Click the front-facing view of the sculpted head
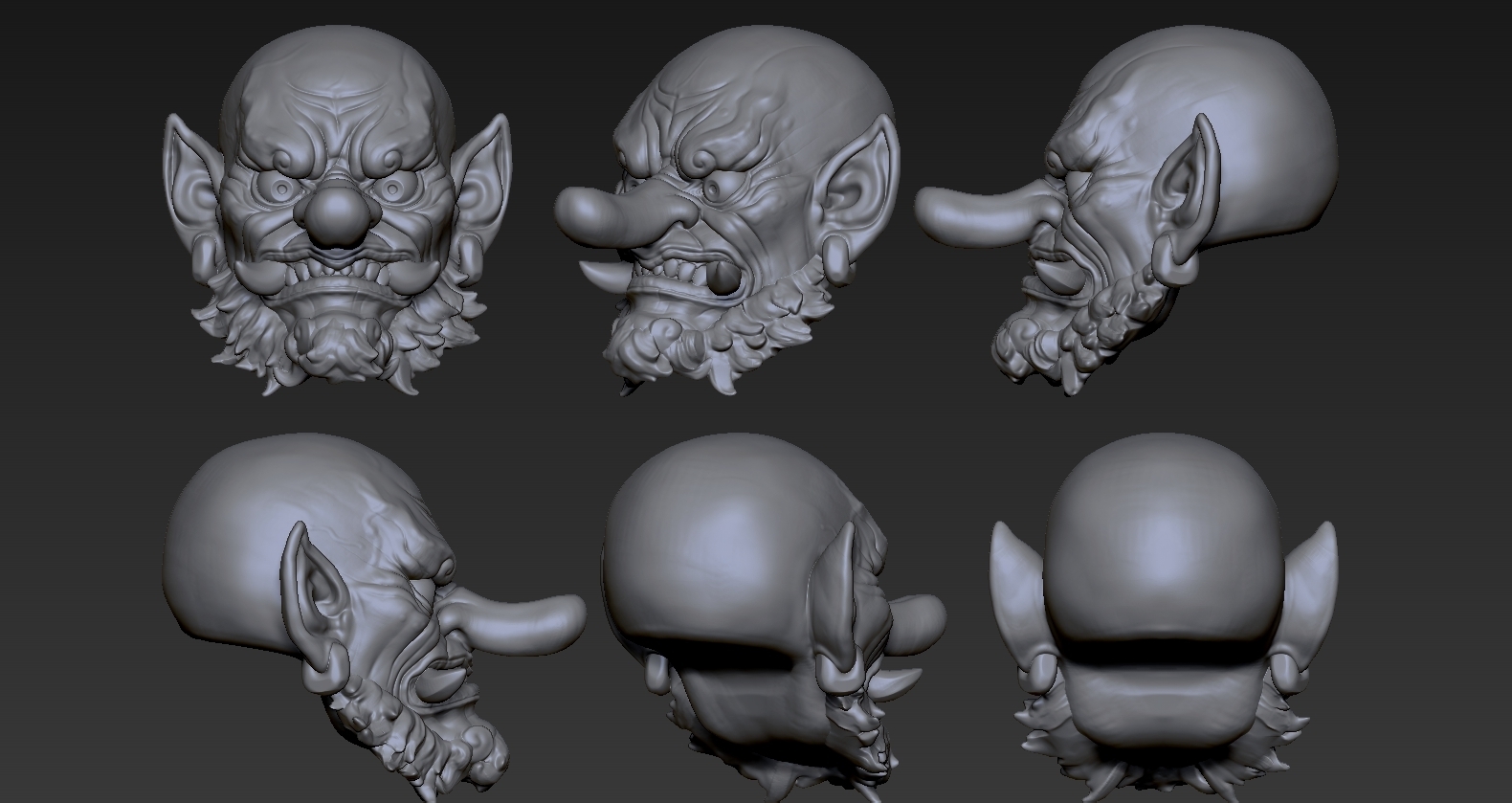 tap(336, 212)
